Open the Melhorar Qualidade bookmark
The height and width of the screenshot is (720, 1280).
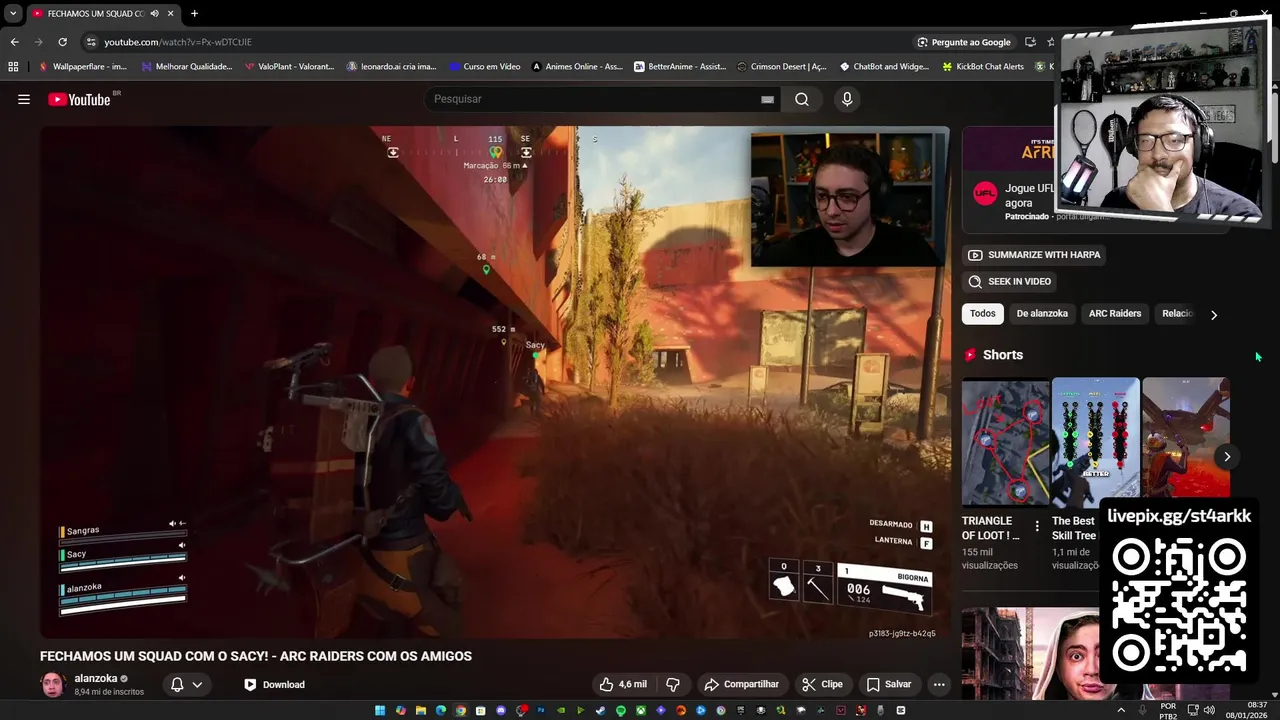click(x=187, y=66)
